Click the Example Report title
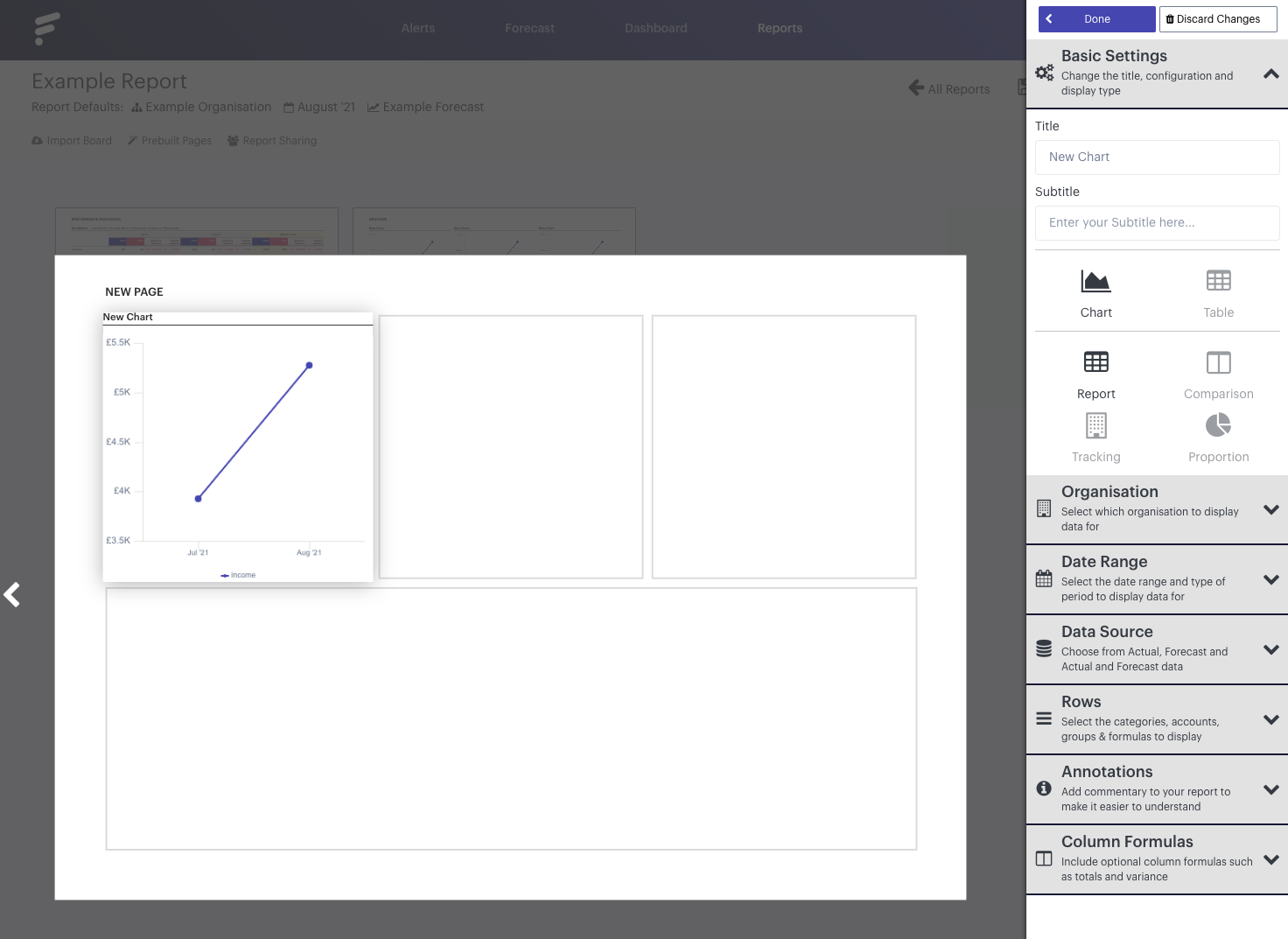 pyautogui.click(x=109, y=81)
